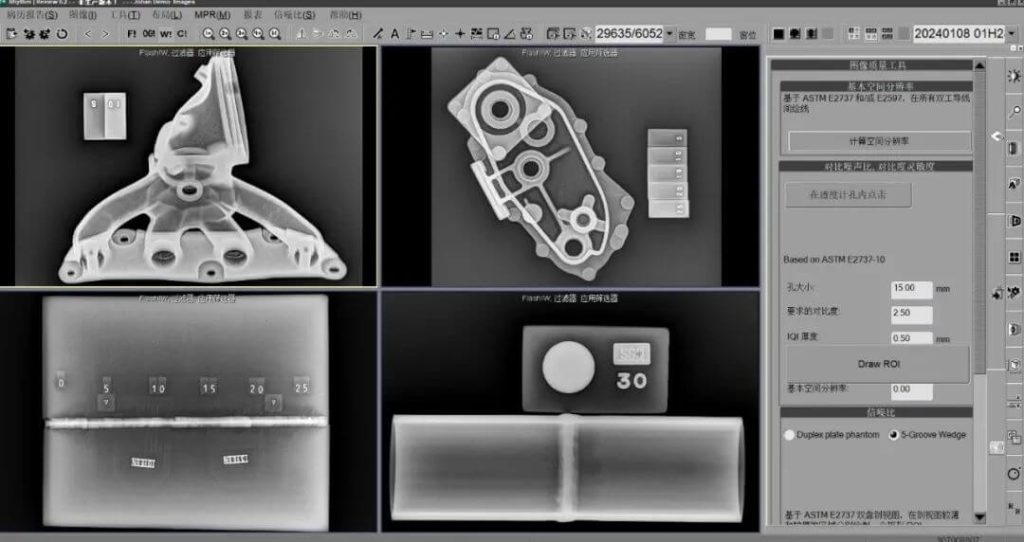This screenshot has width=1024, height=542.
Task: Open the 29635/6052 window level dropdown
Action: [669, 34]
